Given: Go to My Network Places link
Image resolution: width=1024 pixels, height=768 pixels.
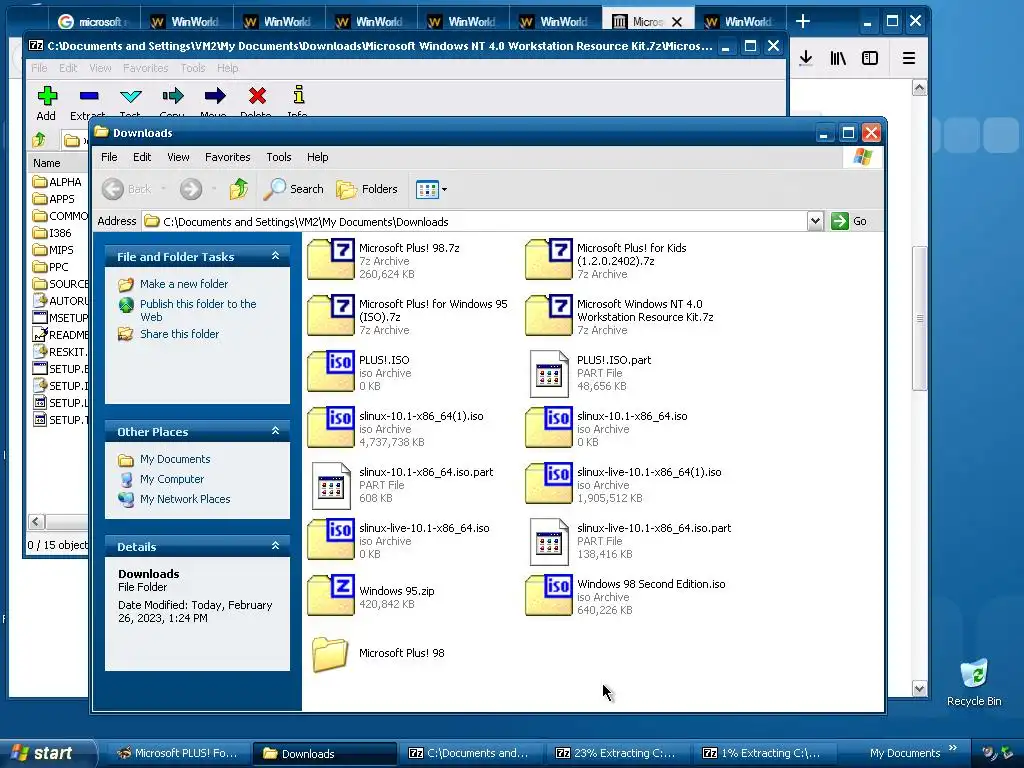Looking at the screenshot, I should pos(185,499).
